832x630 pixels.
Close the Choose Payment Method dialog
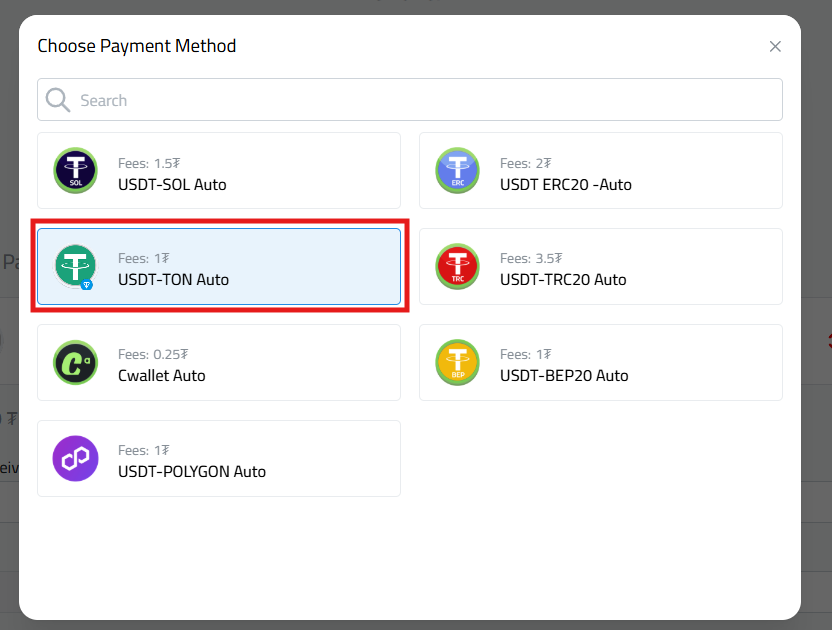[775, 47]
